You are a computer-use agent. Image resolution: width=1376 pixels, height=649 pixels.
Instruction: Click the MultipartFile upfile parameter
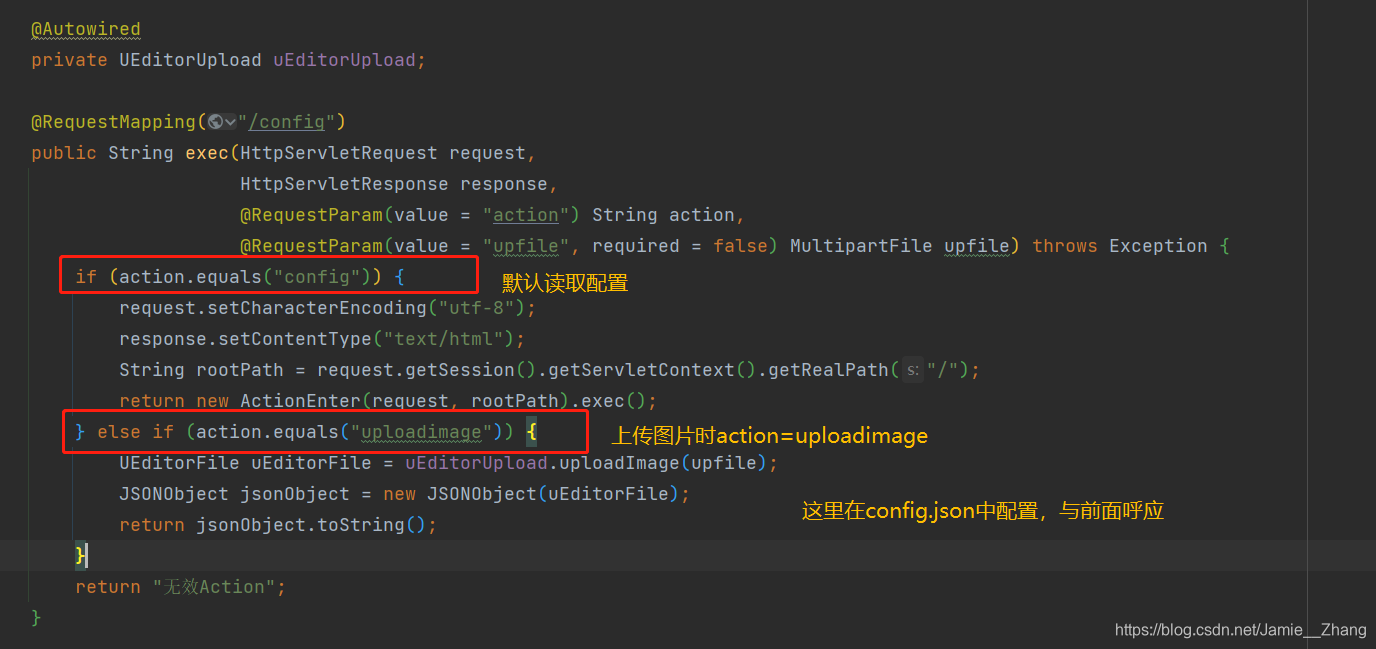point(899,246)
